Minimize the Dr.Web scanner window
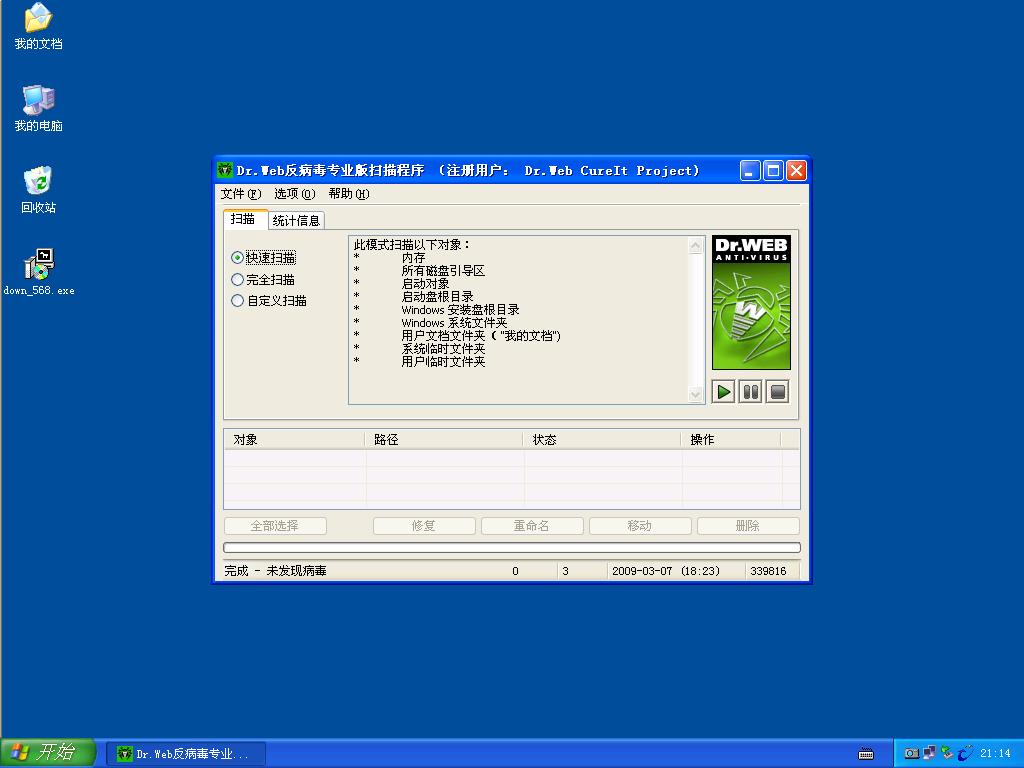The width and height of the screenshot is (1024, 768). tap(750, 171)
